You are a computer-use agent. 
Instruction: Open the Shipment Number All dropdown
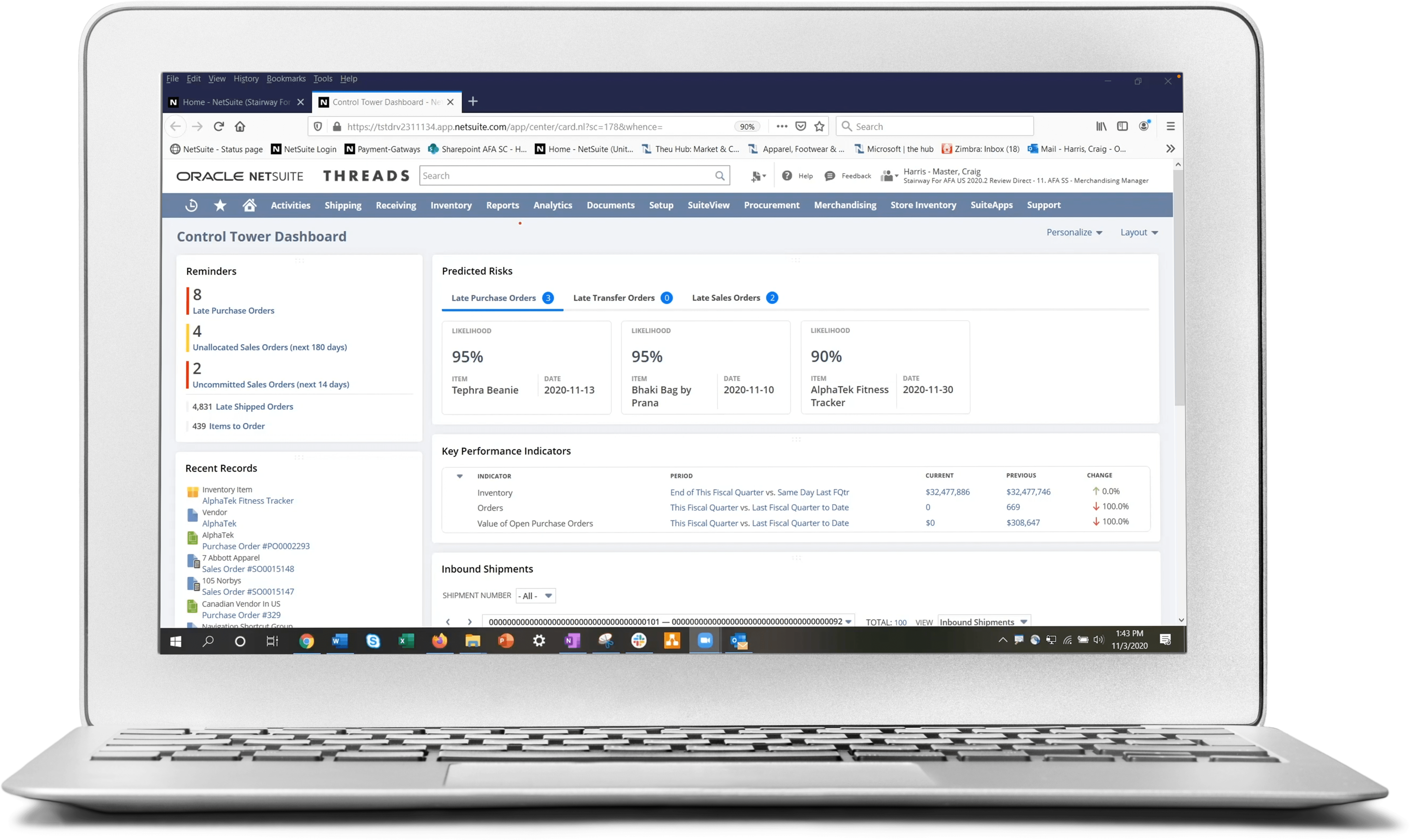[536, 595]
